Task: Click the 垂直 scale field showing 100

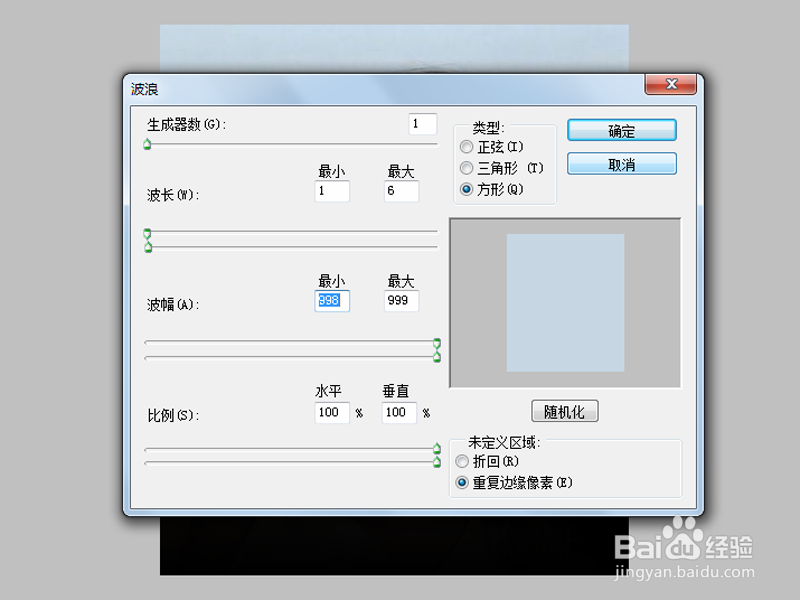Action: tap(398, 412)
